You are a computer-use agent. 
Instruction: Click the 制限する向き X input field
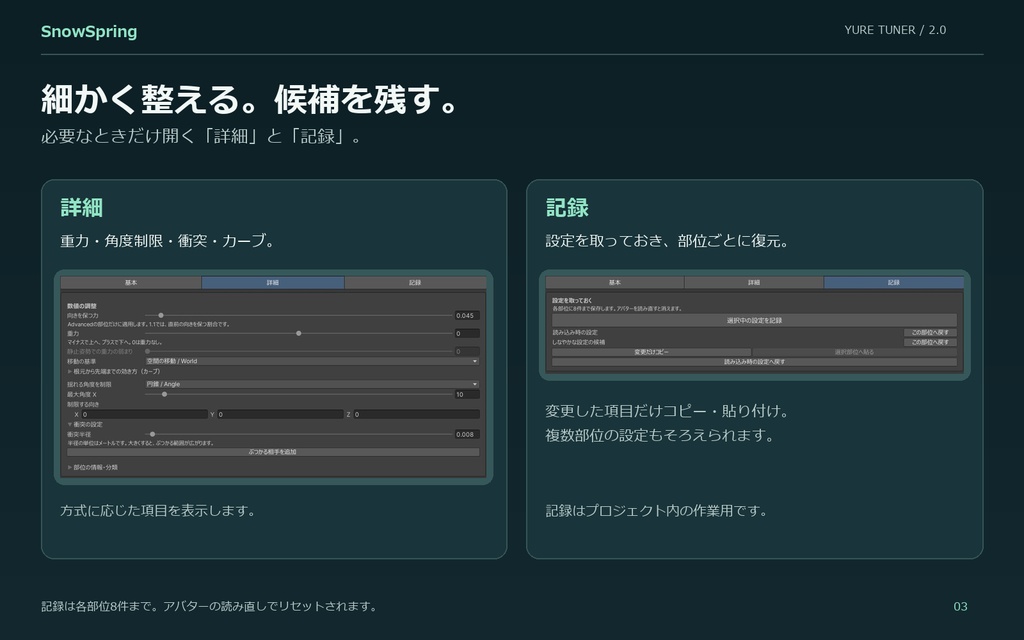(144, 415)
